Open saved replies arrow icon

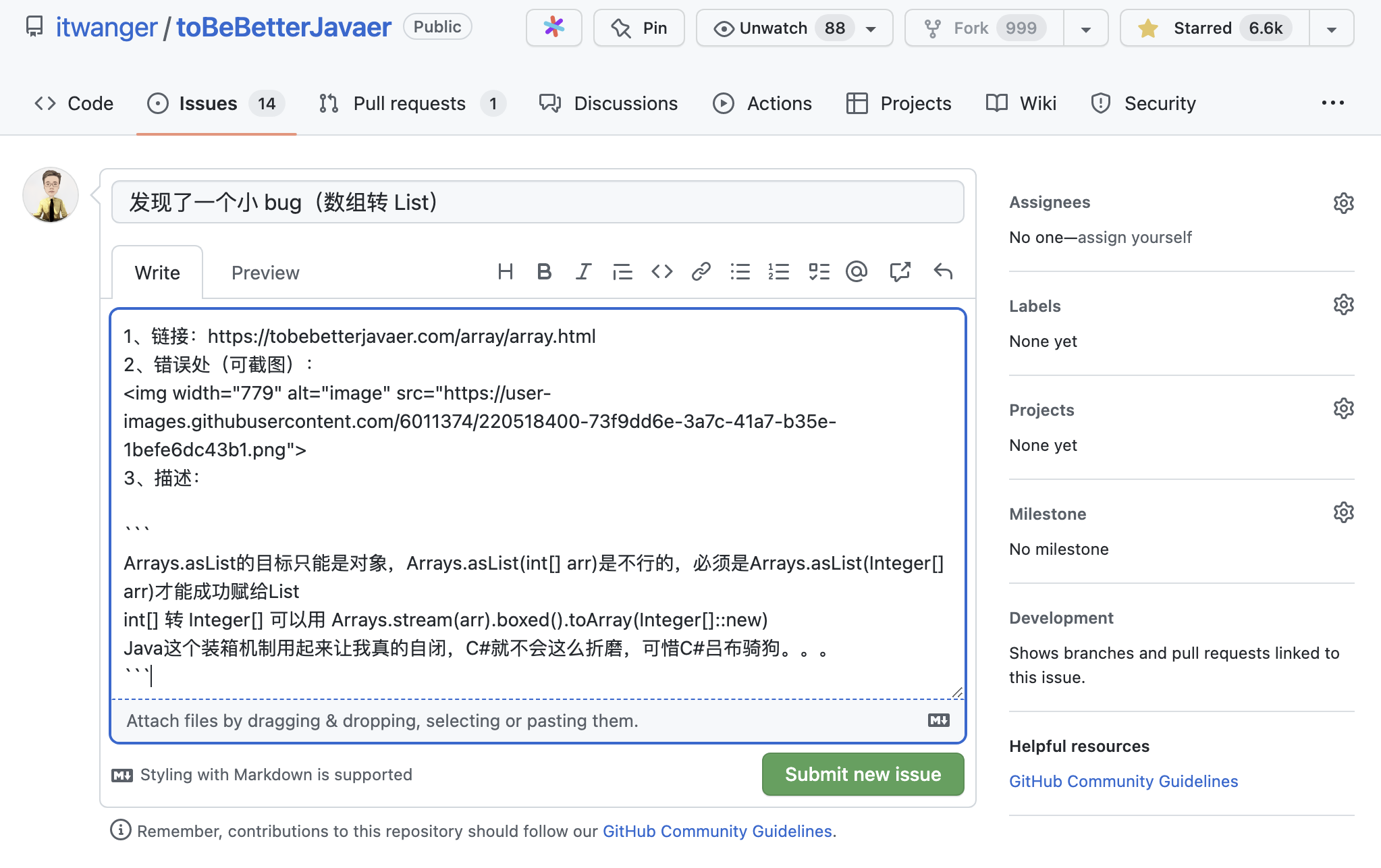943,272
